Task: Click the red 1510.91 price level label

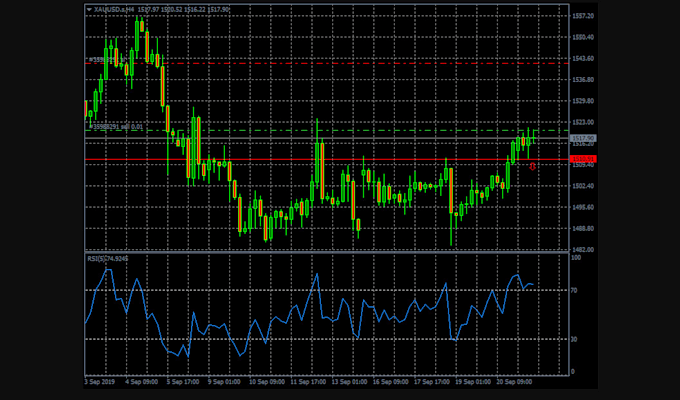Action: [583, 159]
